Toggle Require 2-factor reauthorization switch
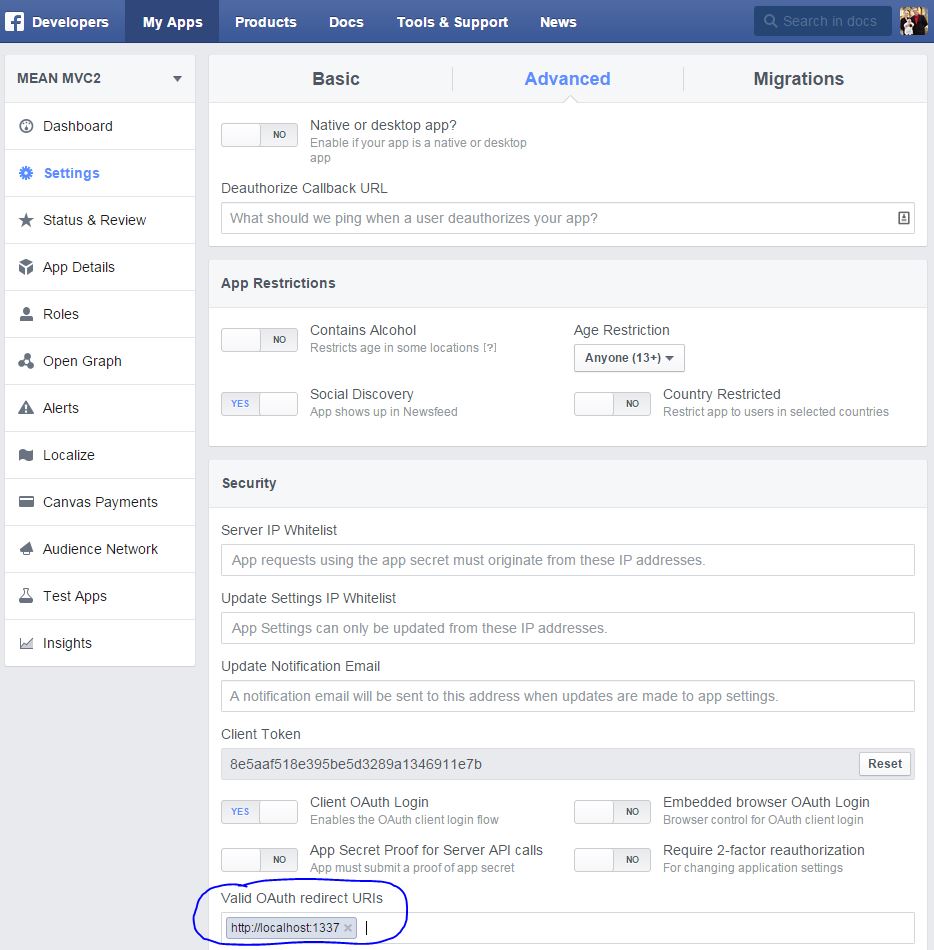934x950 pixels. point(612,860)
